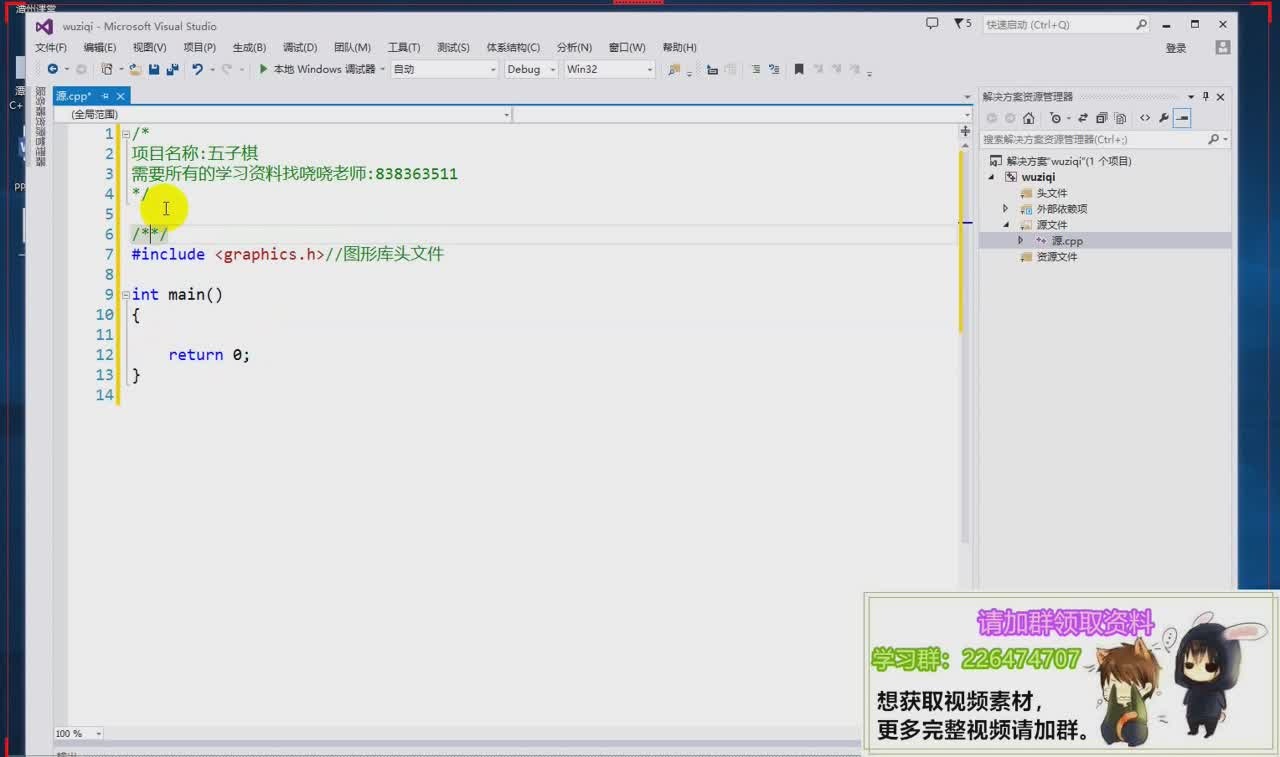Comment out selected lines icon
The width and height of the screenshot is (1280, 757).
(x=755, y=69)
